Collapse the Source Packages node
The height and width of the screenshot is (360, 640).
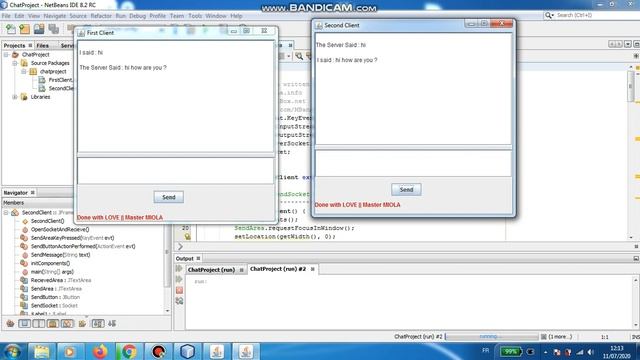(x=15, y=63)
